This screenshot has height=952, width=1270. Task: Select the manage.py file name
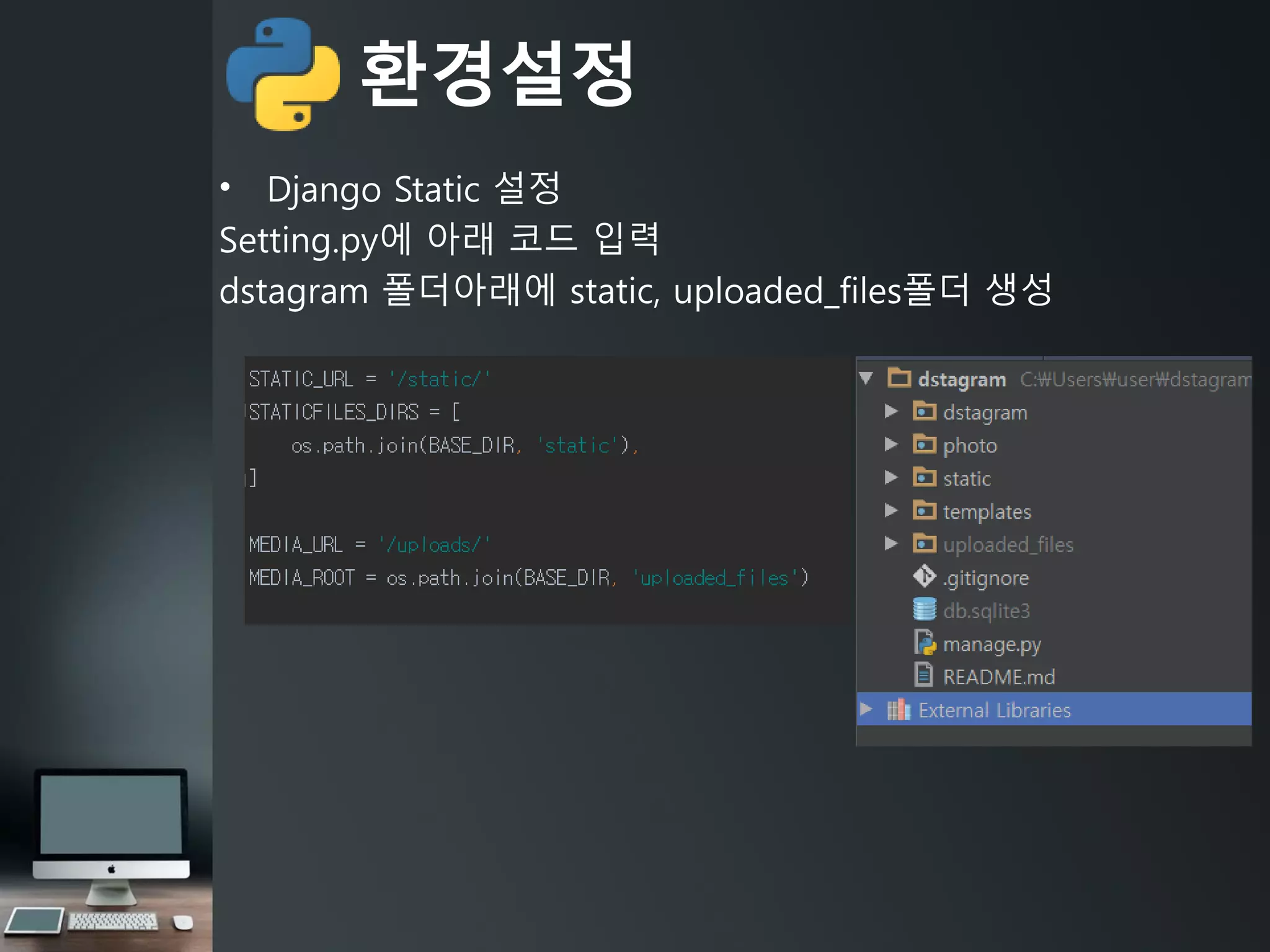tap(992, 645)
